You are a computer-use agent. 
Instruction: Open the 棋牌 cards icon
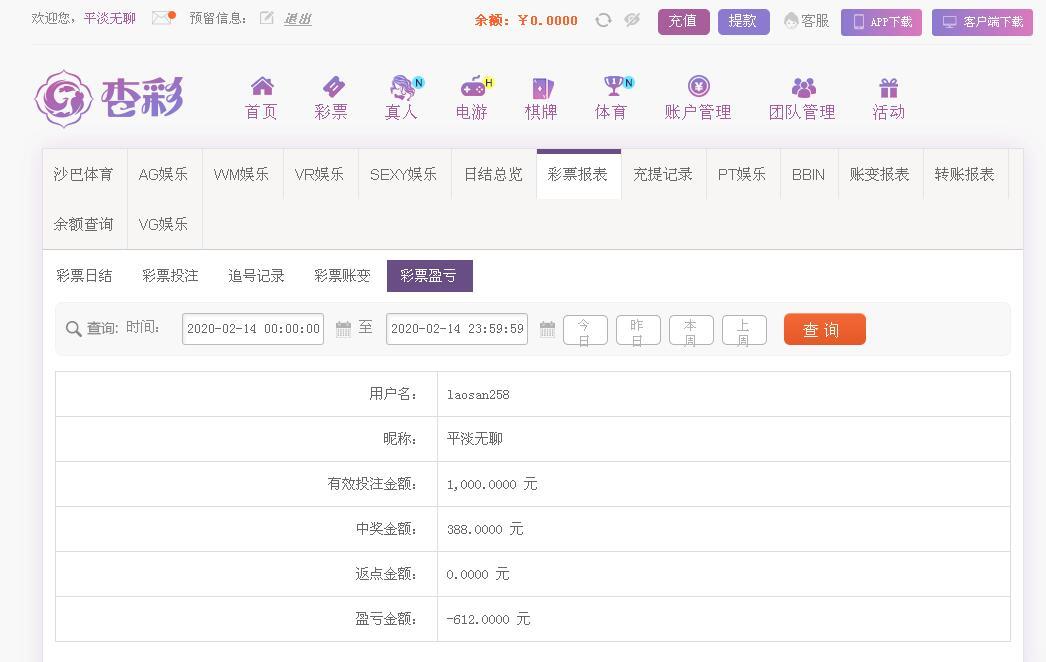541,87
